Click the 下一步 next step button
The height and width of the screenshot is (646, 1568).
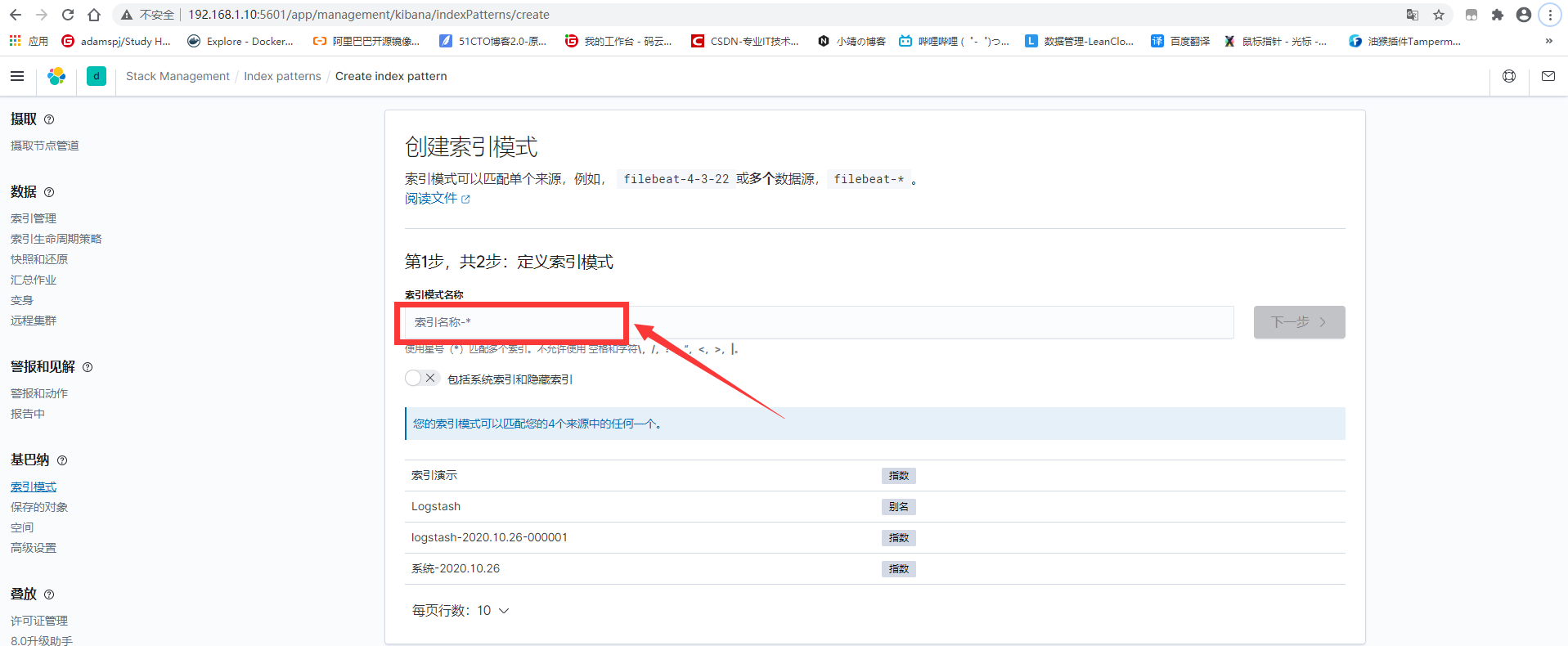tap(1299, 322)
